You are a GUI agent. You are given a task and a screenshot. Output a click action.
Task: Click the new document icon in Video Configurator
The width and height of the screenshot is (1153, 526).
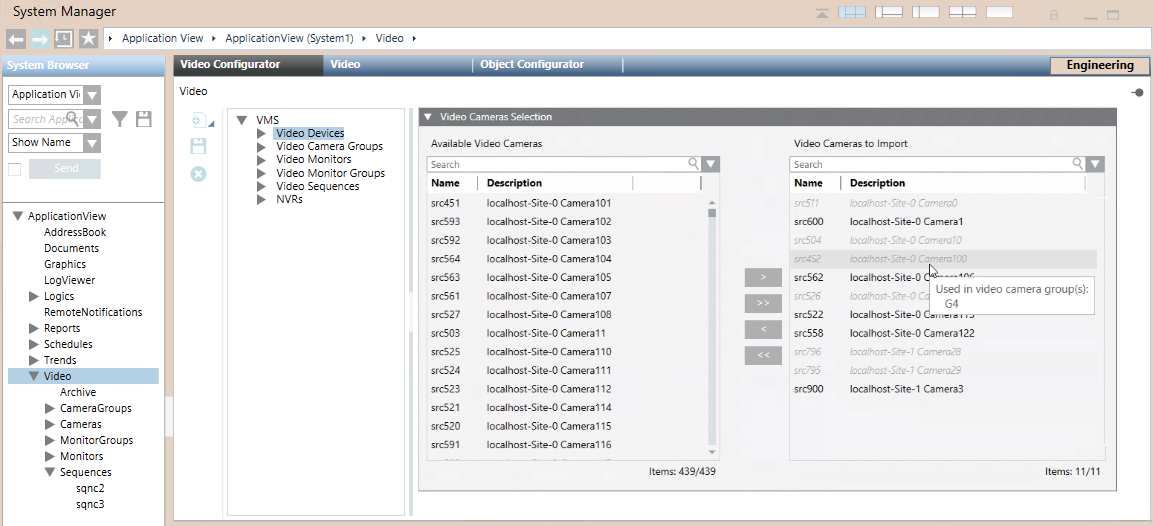(198, 121)
